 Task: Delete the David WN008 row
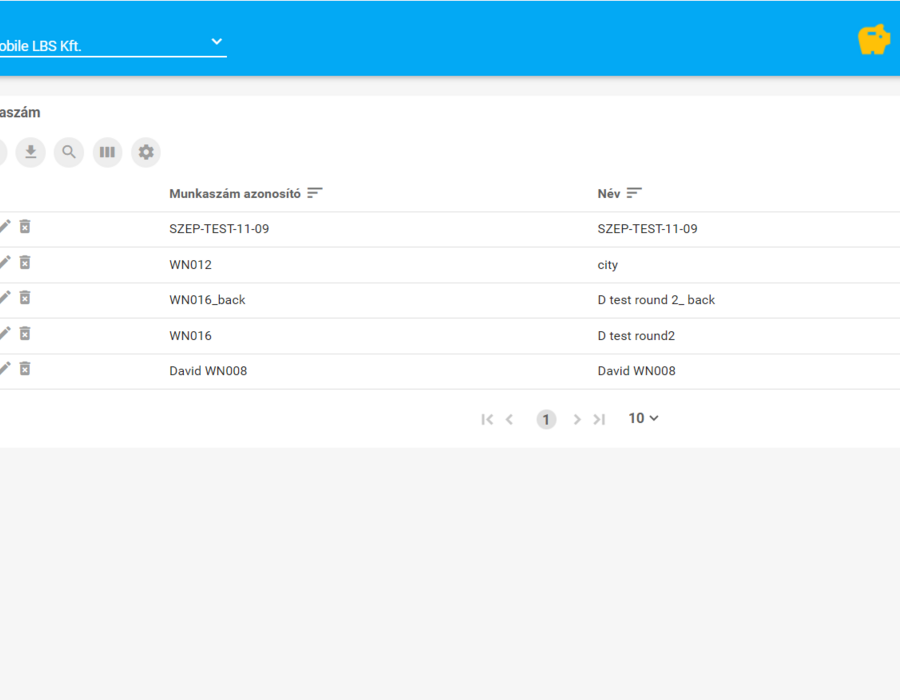click(25, 368)
